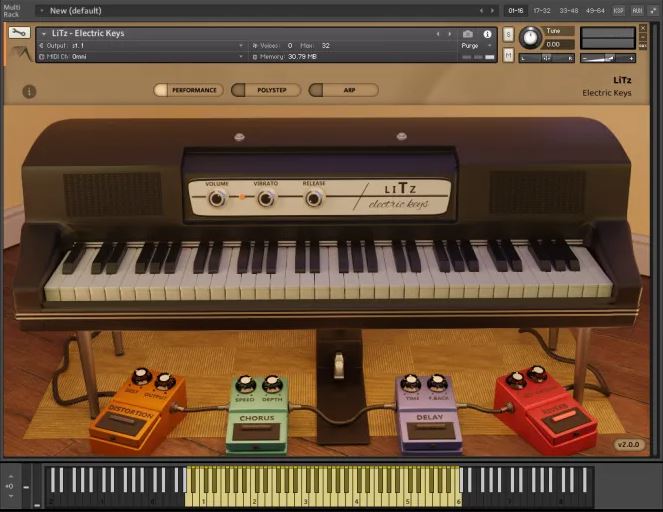Image resolution: width=663 pixels, height=512 pixels.
Task: Click the Distortion pedal left knob
Action: [142, 377]
